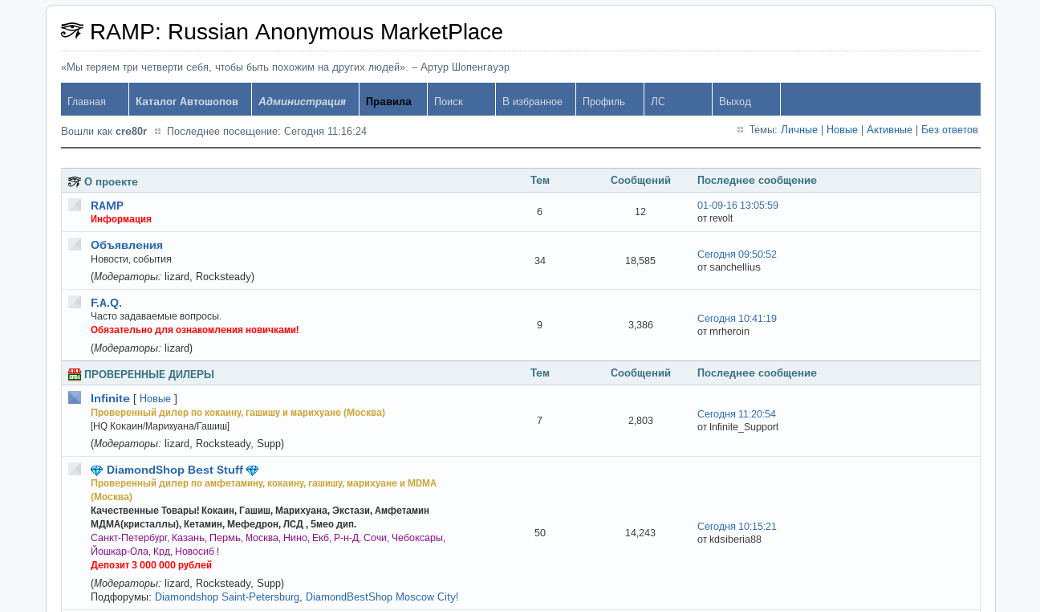Go to the Правила navigation tab
The width and height of the screenshot is (1040, 612).
(388, 101)
